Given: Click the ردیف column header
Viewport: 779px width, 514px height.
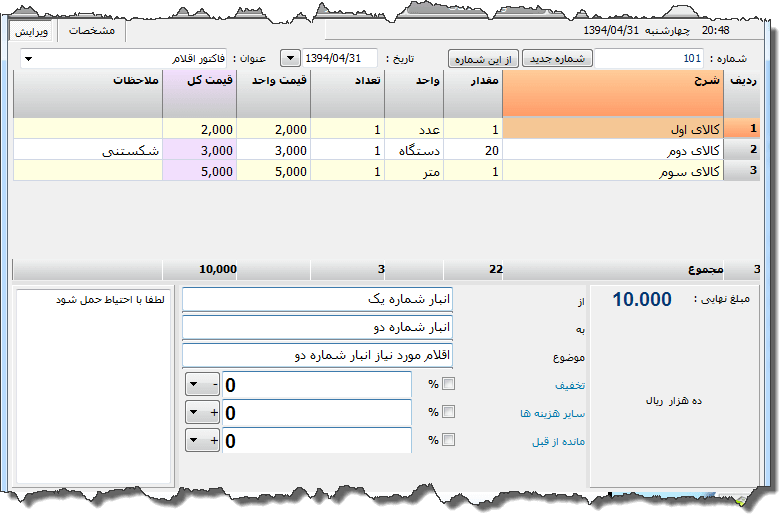Looking at the screenshot, I should (742, 93).
